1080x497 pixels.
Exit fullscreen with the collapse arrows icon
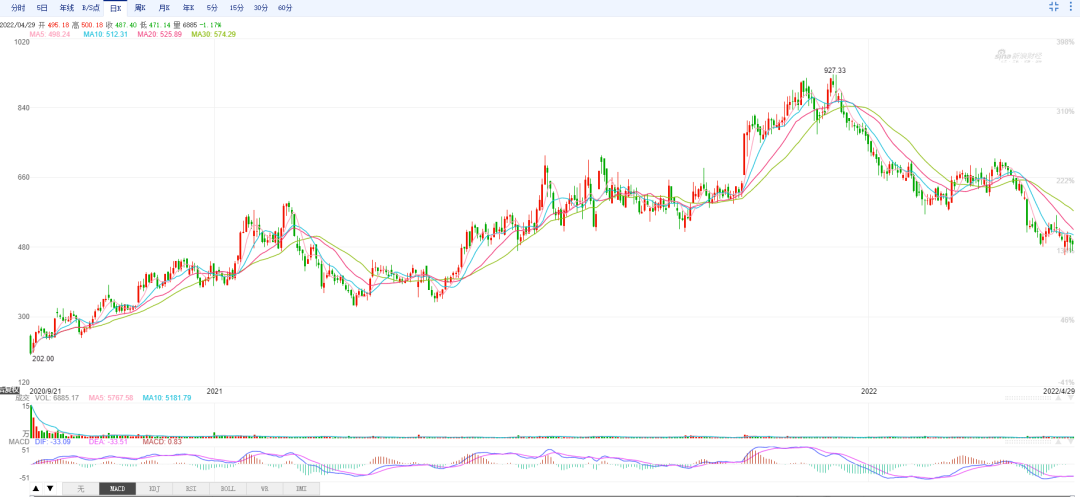tap(1053, 6)
